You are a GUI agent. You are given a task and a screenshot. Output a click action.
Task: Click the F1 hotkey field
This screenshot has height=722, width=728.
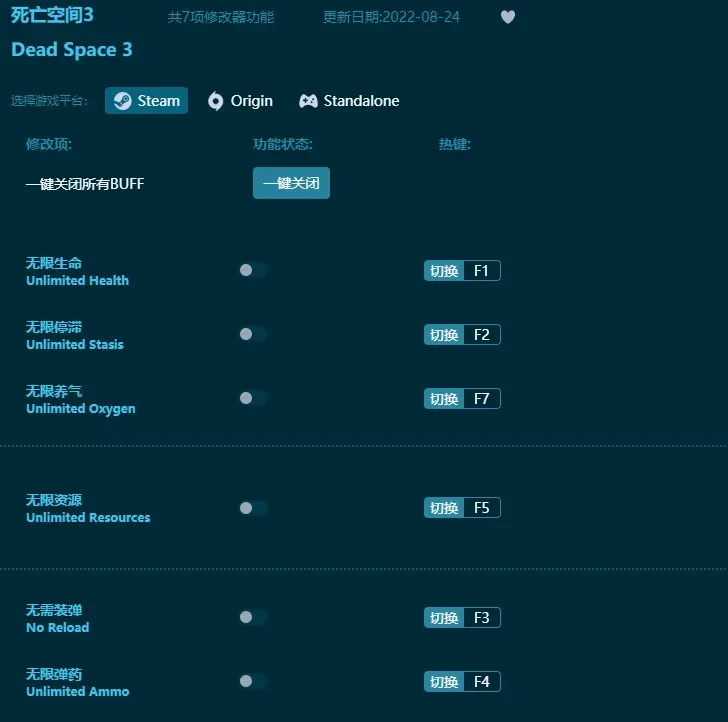click(x=482, y=271)
